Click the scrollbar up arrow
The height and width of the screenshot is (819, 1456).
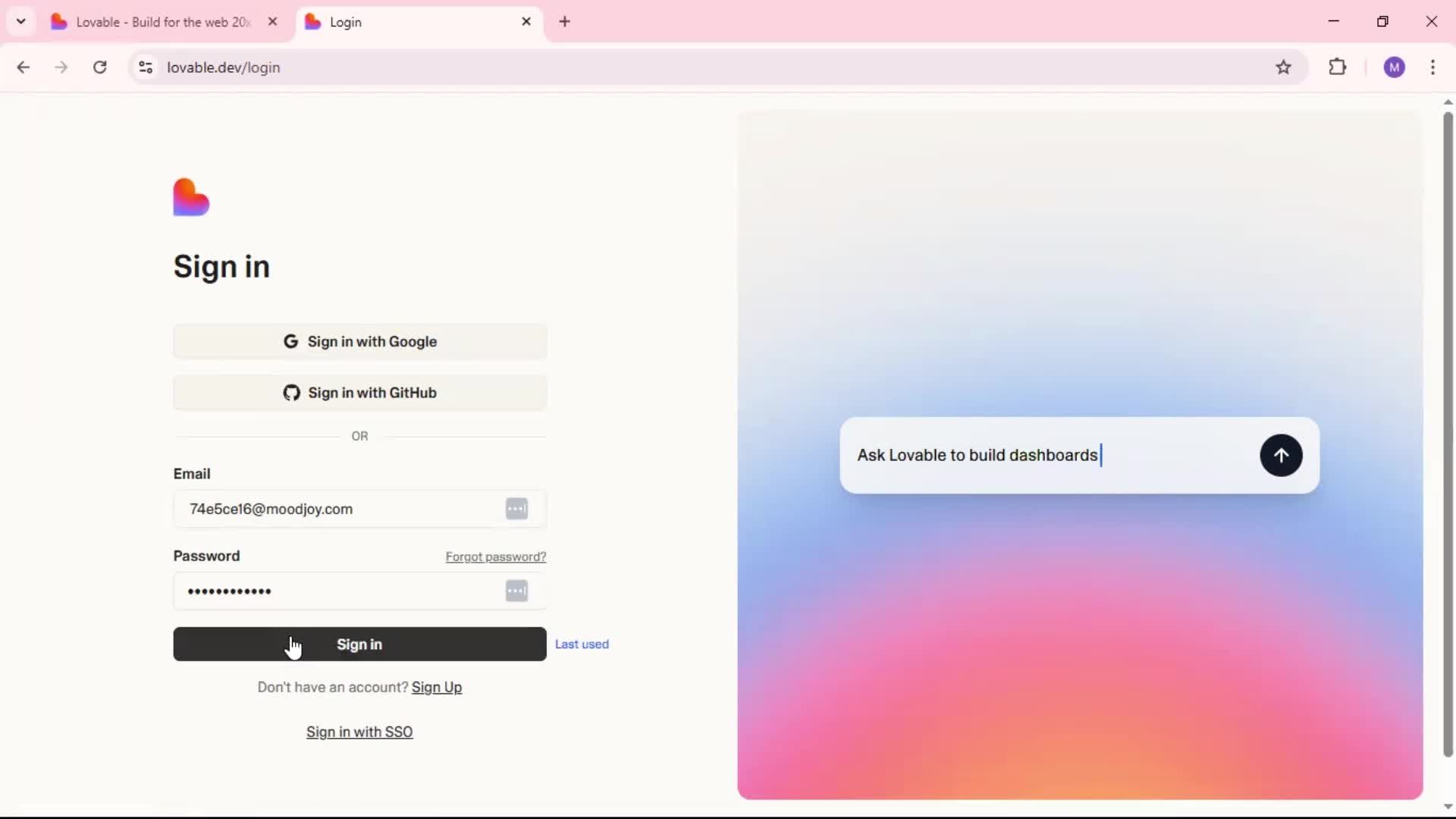tap(1448, 102)
